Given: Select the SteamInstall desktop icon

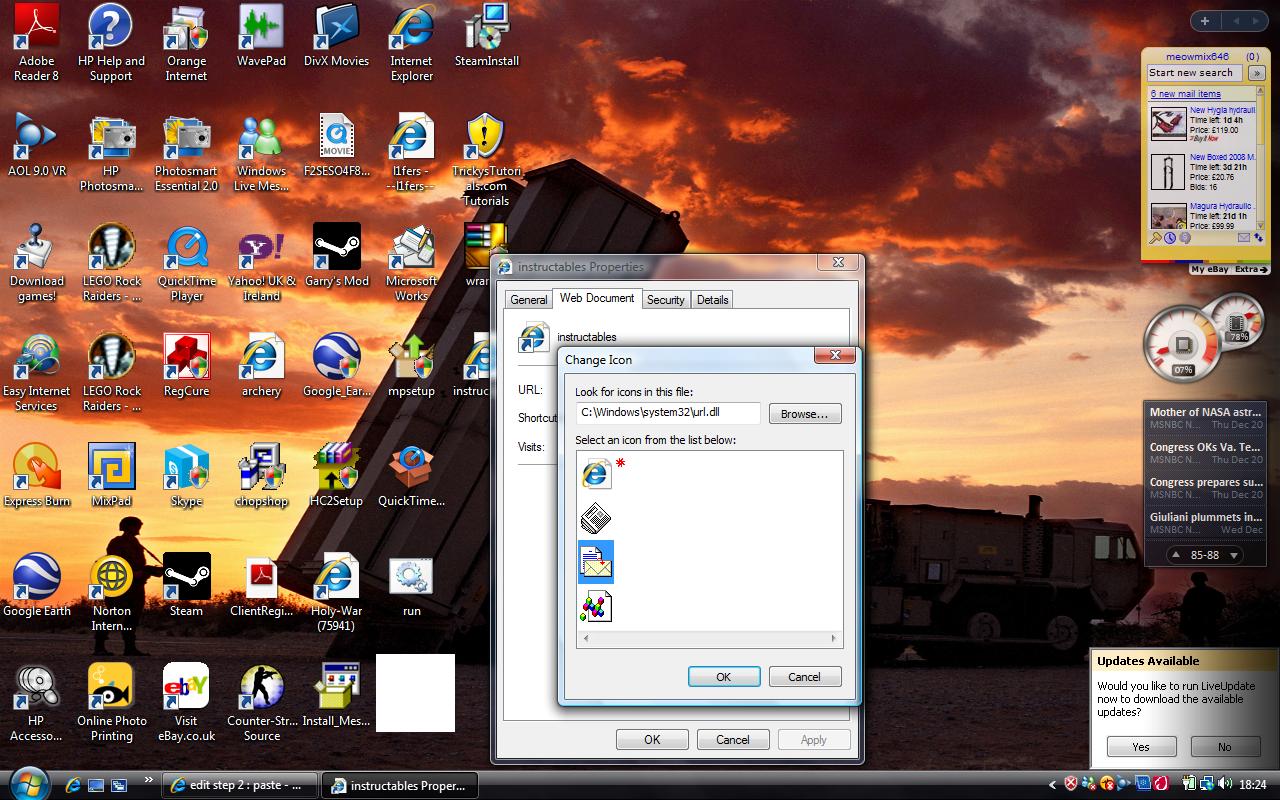Looking at the screenshot, I should click(x=486, y=36).
